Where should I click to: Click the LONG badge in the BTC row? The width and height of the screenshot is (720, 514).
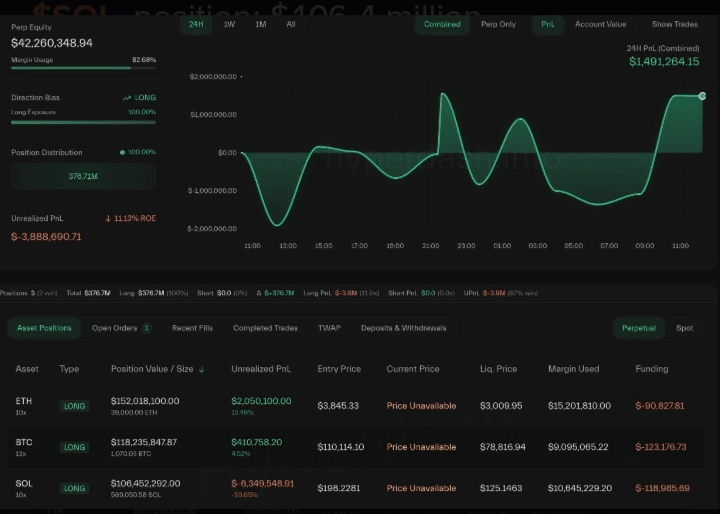click(x=74, y=447)
